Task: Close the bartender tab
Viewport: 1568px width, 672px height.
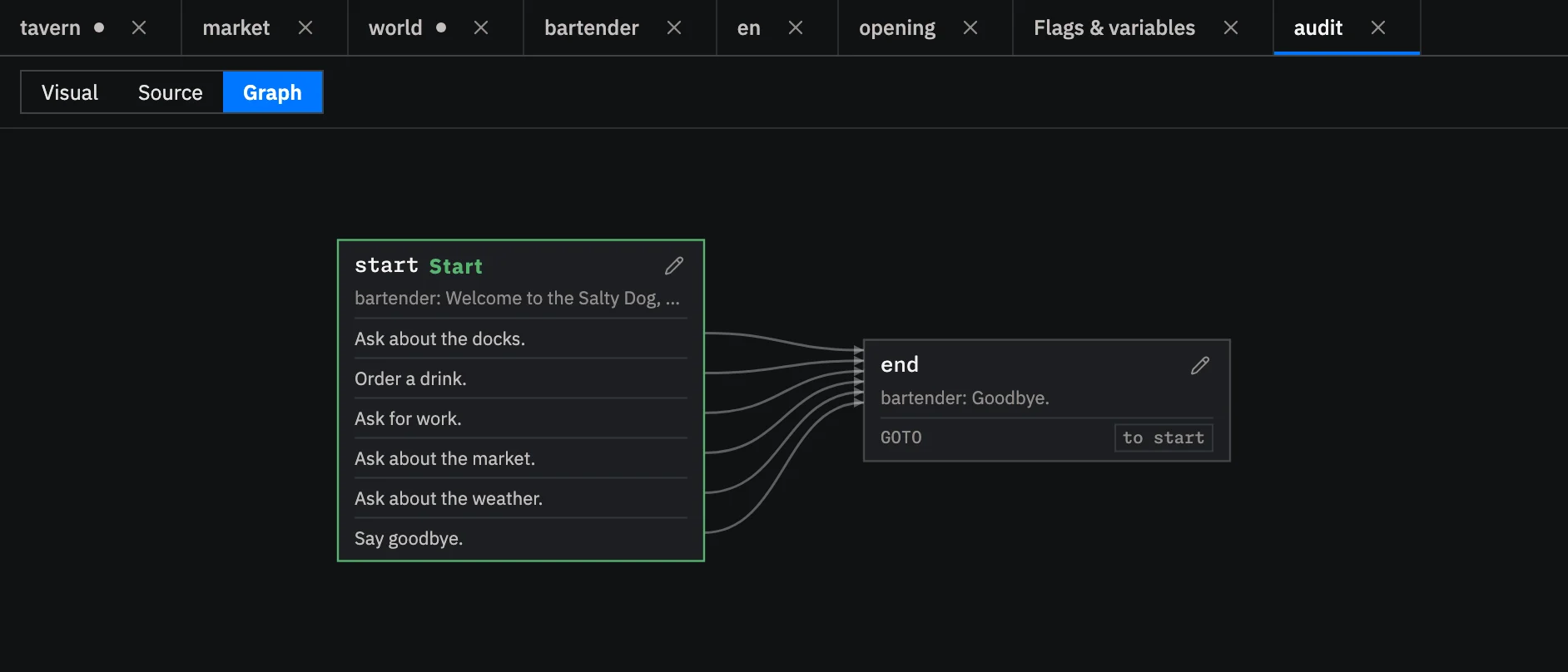Action: 674,27
